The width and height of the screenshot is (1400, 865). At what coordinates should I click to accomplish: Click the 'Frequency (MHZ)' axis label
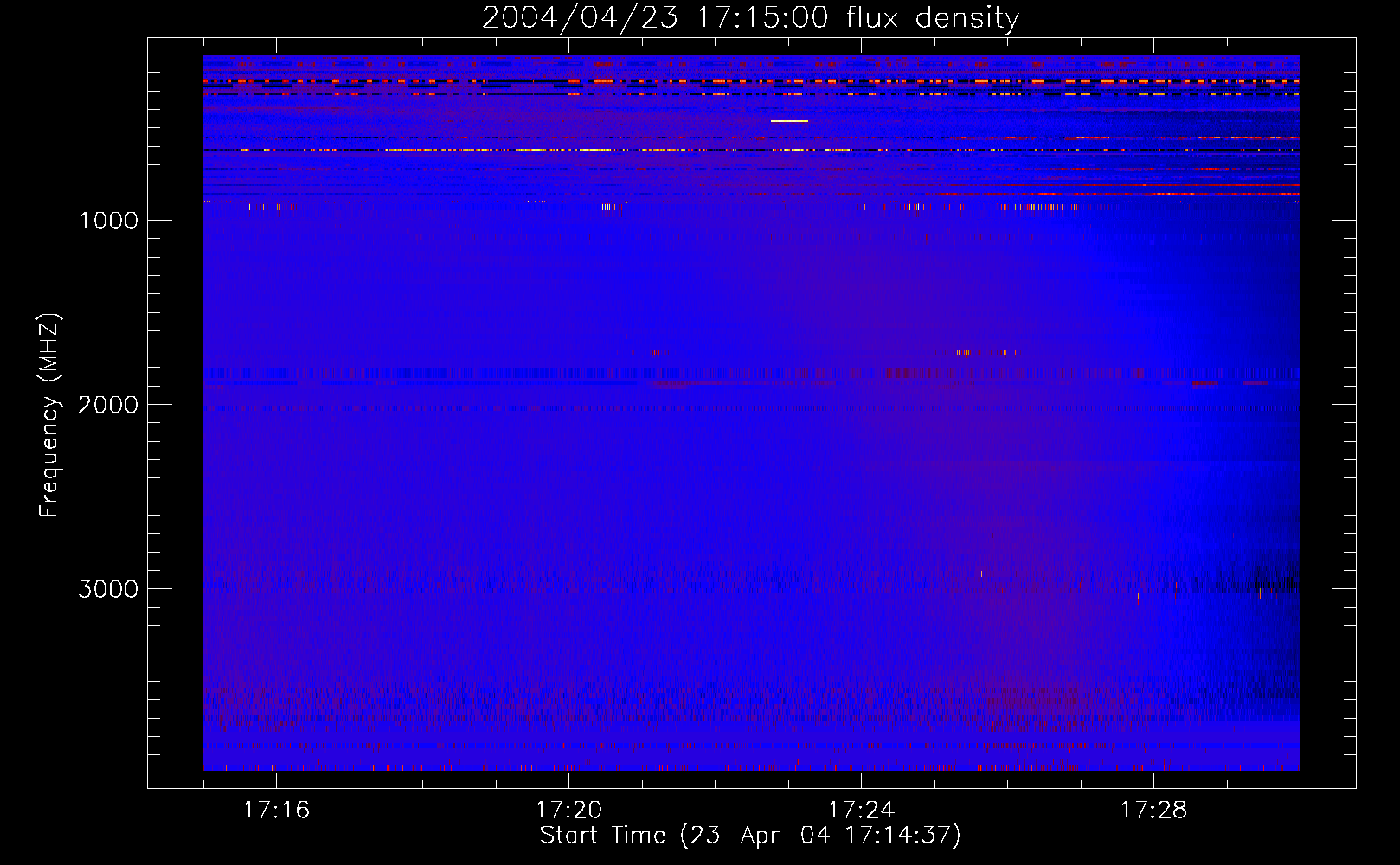click(x=49, y=415)
